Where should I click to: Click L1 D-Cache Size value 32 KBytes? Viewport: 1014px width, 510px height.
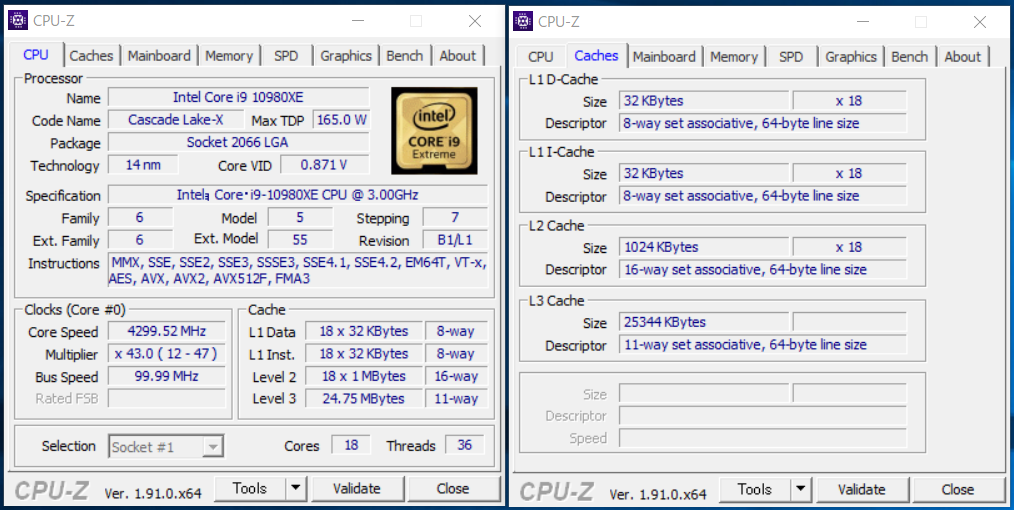(x=704, y=101)
